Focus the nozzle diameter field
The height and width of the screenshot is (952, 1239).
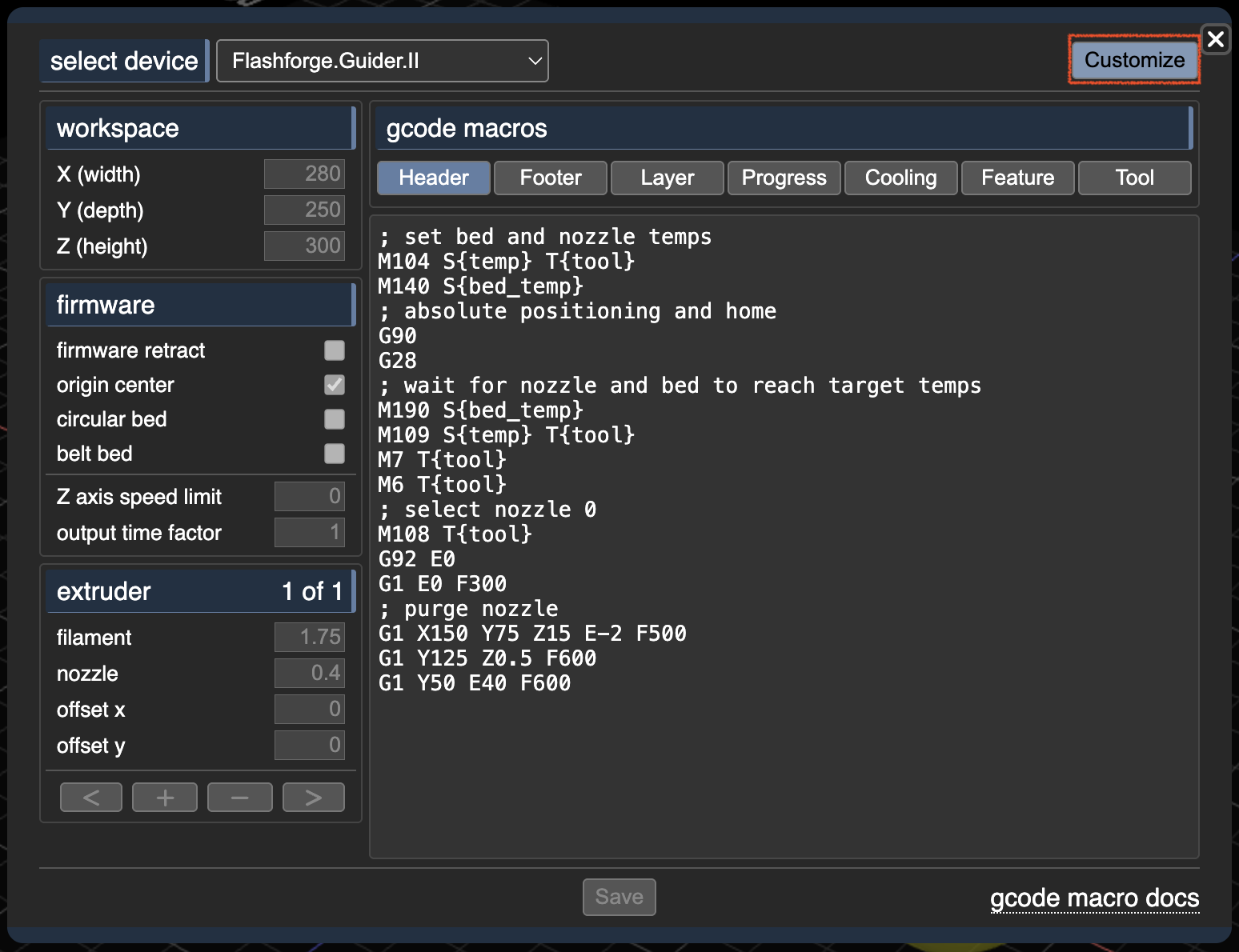(x=310, y=673)
